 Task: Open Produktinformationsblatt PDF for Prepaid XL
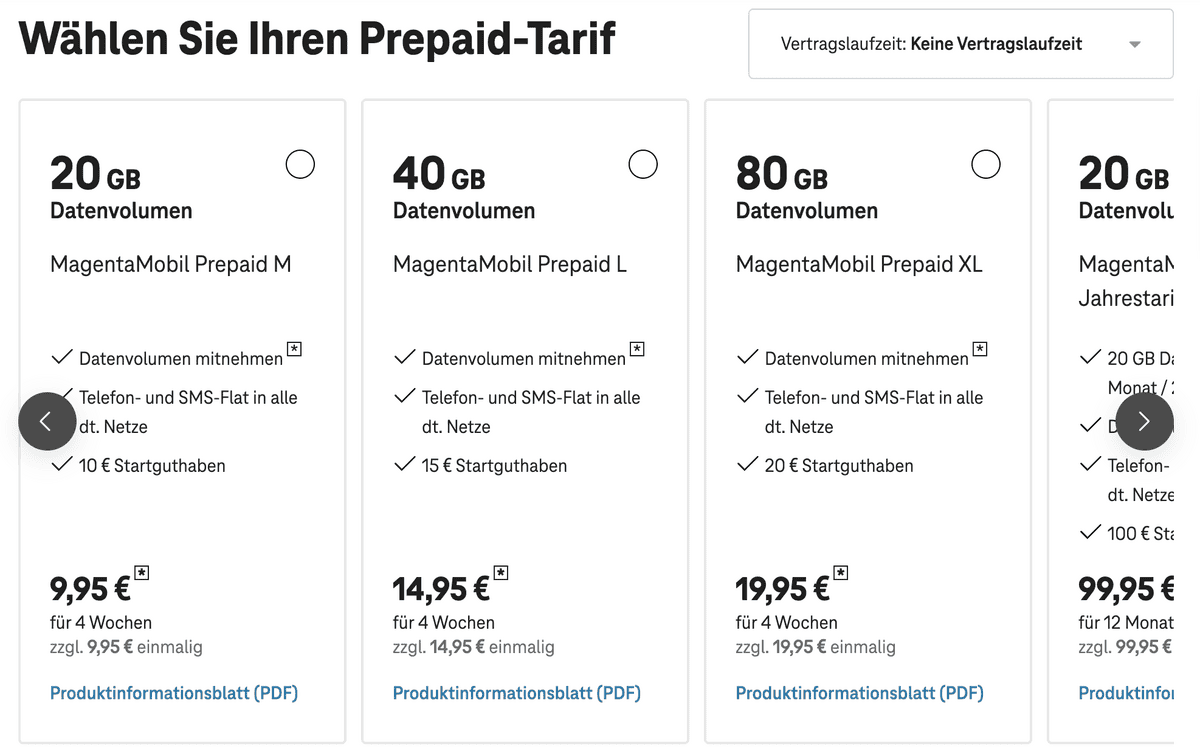pos(860,693)
